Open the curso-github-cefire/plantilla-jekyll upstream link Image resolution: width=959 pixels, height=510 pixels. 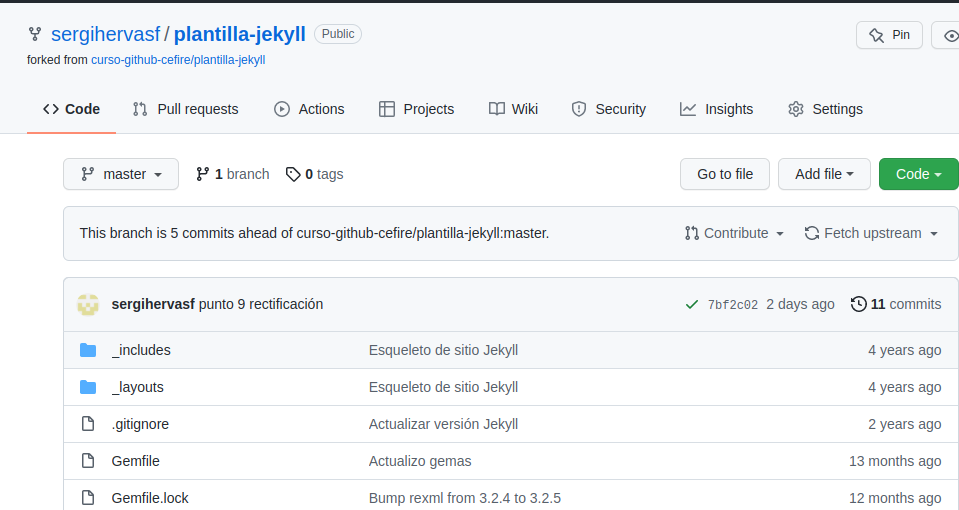[x=178, y=60]
